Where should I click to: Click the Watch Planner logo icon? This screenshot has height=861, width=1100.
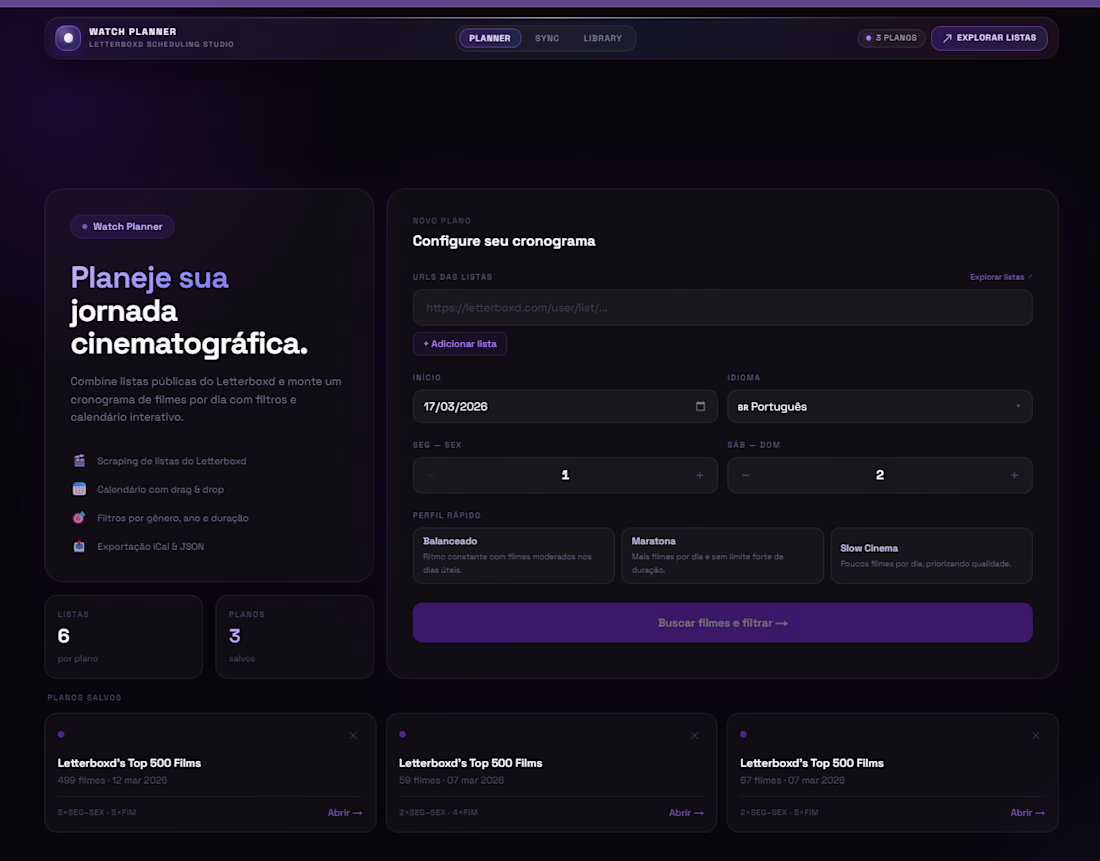(68, 38)
